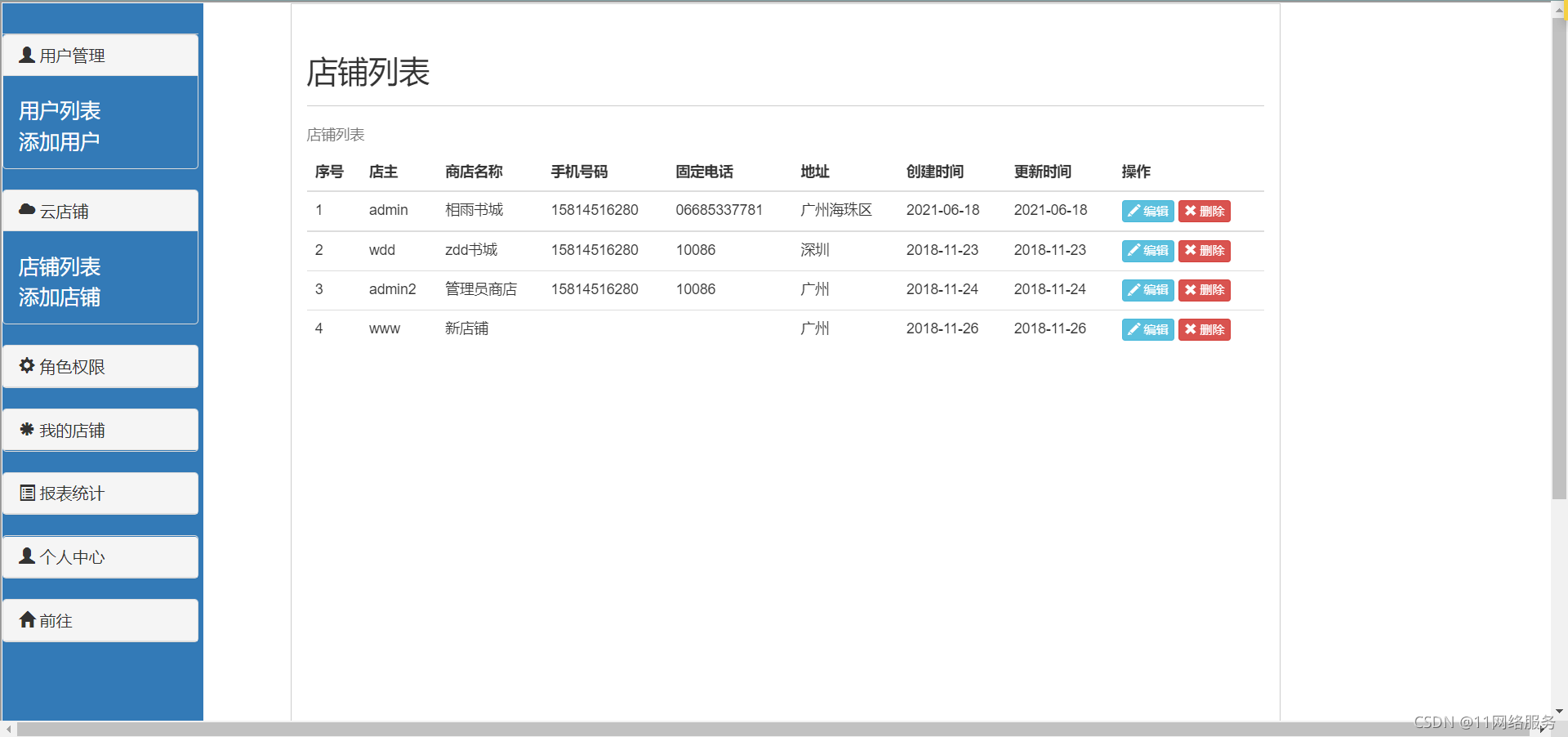Click the scrollbar up arrow
This screenshot has height=737, width=1568.
pyautogui.click(x=1558, y=8)
